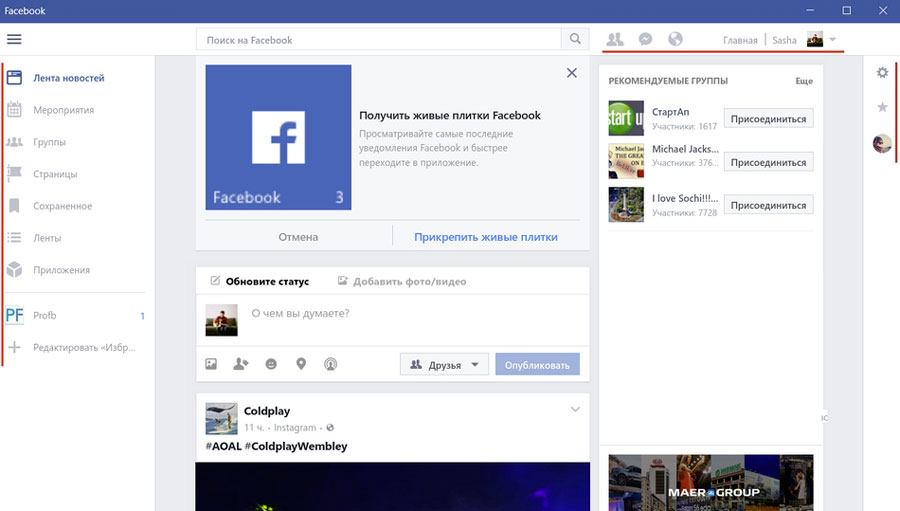
Task: Switch to Добавить фото/видео tab
Action: point(402,282)
